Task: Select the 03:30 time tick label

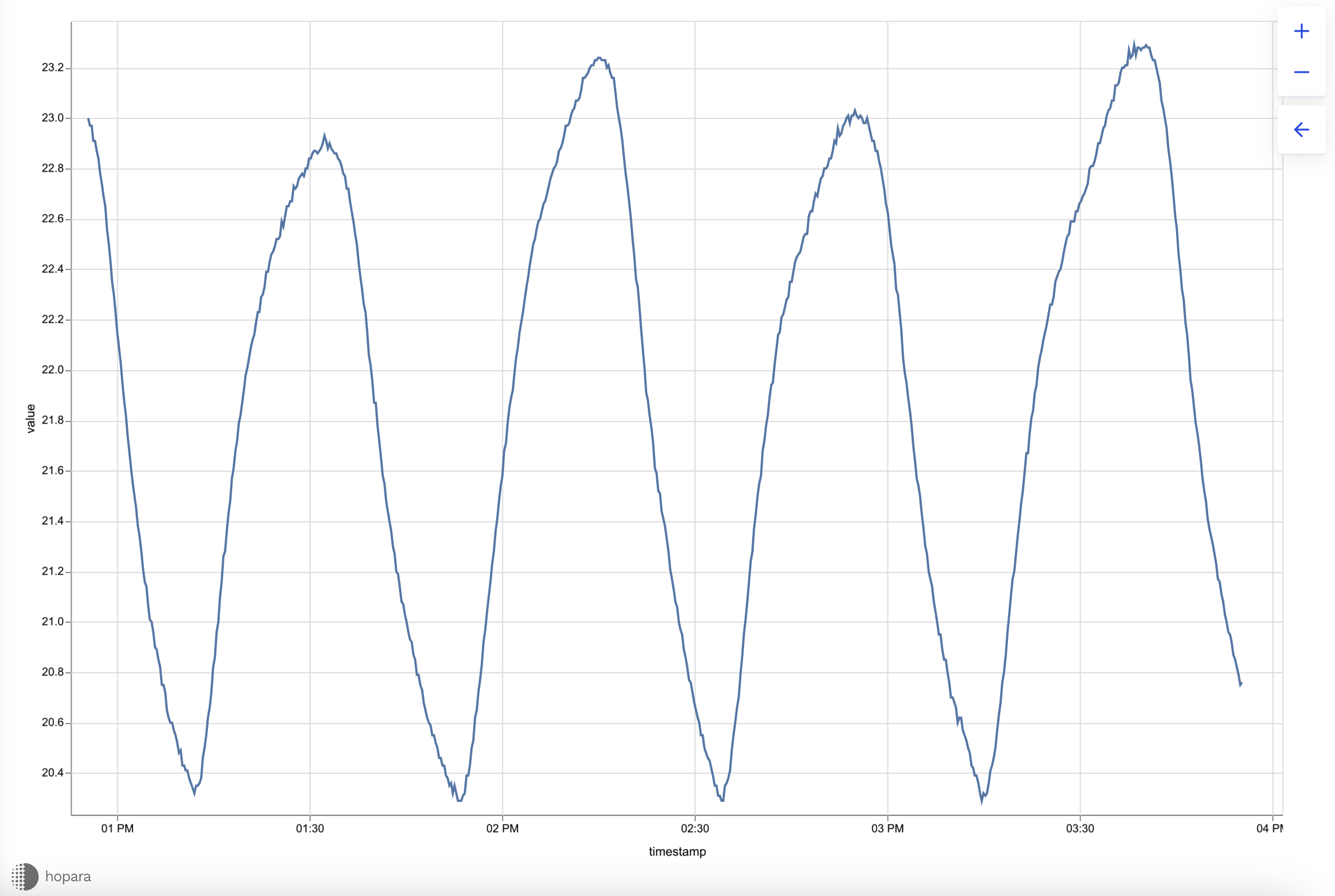Action: tap(1080, 828)
